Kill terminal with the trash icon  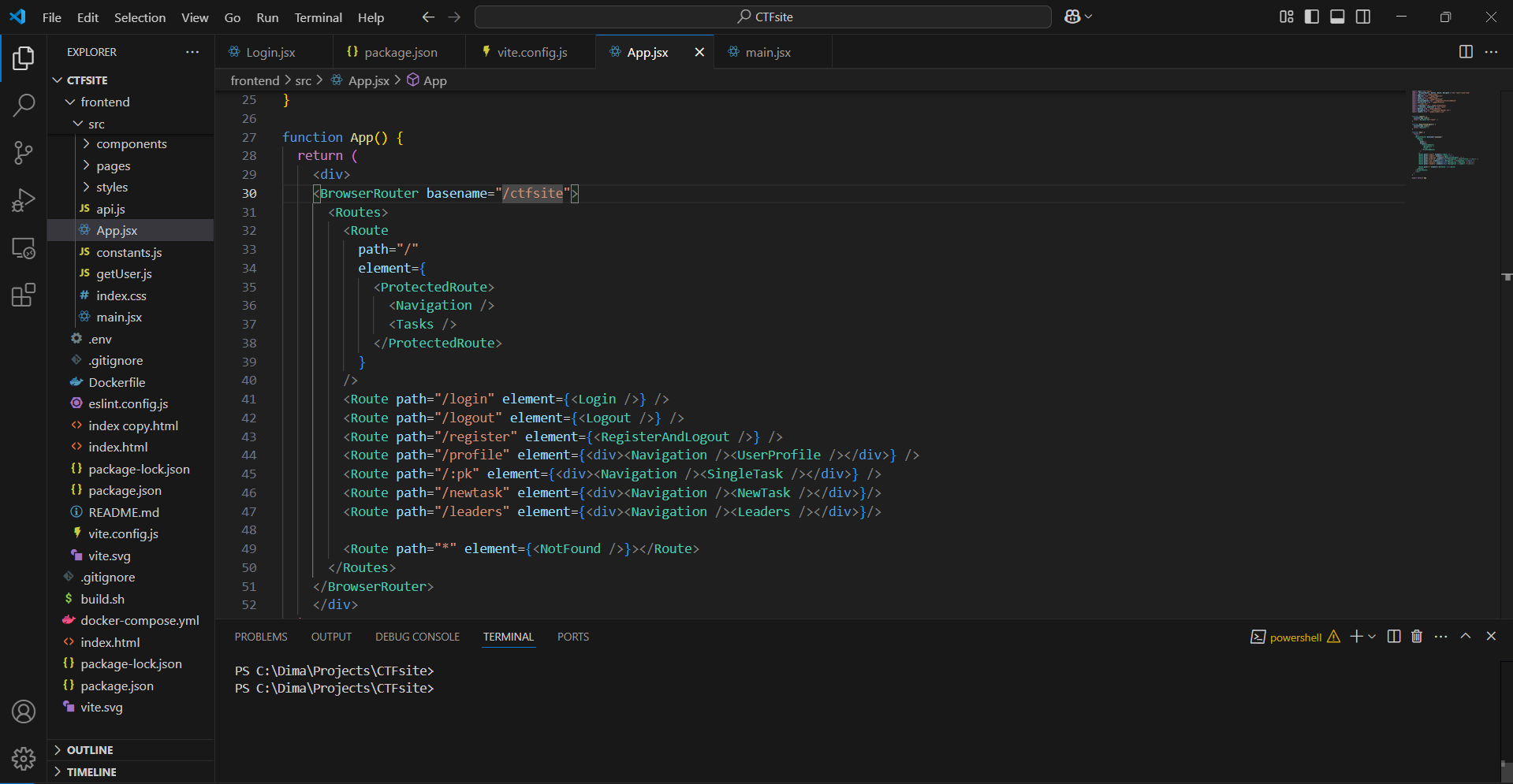coord(1417,637)
